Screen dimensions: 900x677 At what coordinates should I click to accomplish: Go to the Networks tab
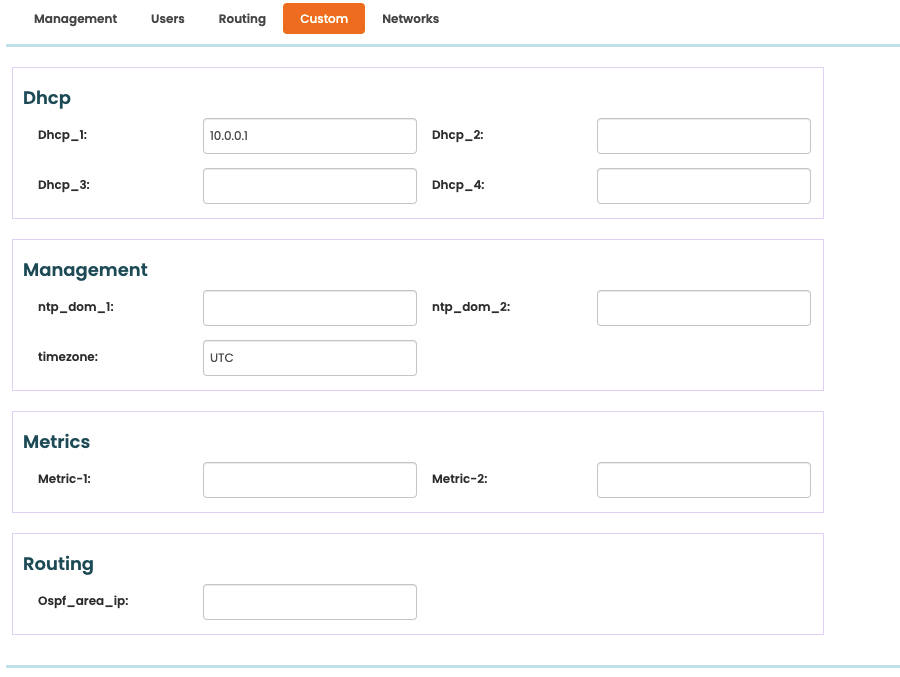point(410,18)
